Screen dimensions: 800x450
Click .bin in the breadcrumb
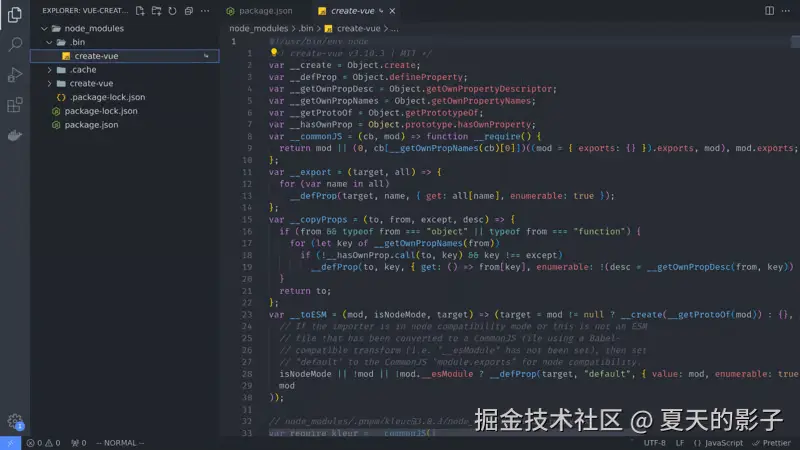[306, 29]
